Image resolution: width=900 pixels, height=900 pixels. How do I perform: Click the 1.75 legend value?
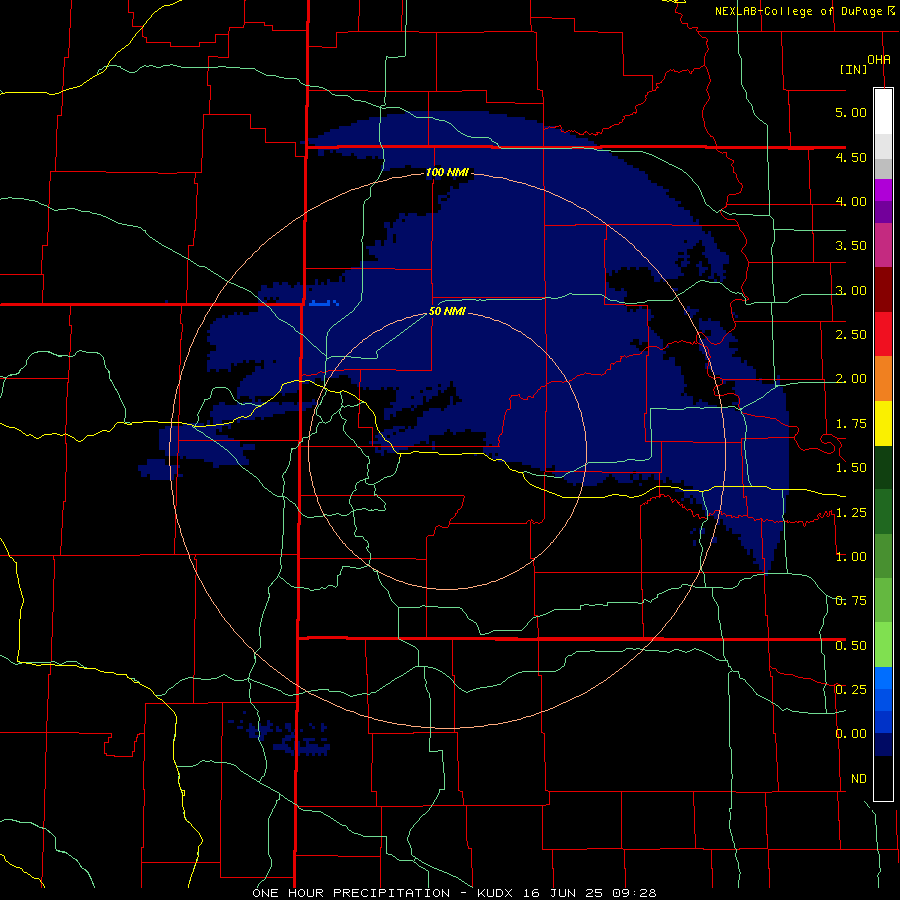(x=851, y=424)
